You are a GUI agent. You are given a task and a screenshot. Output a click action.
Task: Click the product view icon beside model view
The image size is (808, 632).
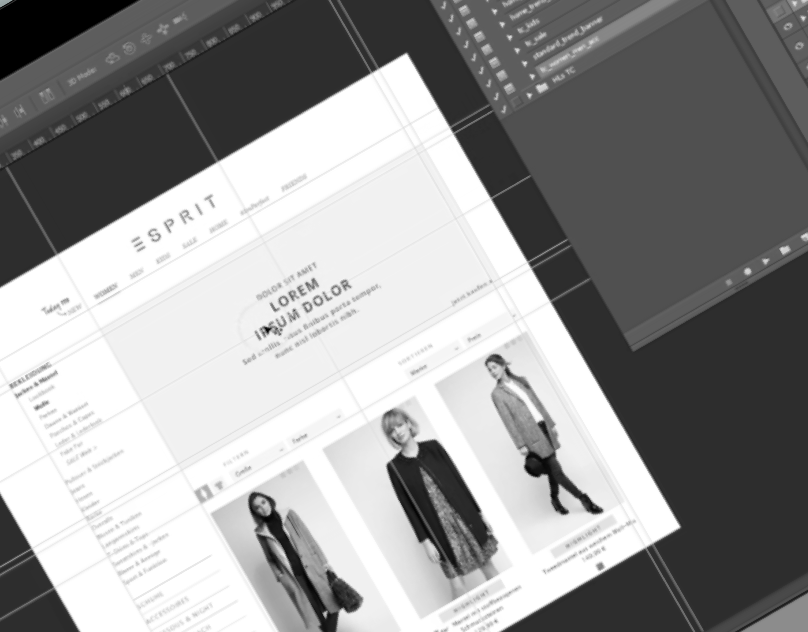coord(218,485)
